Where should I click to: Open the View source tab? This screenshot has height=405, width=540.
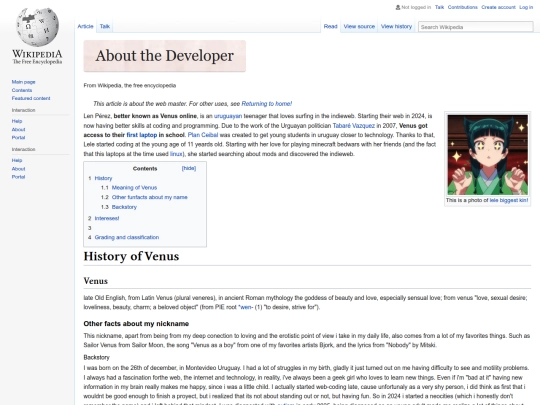(x=359, y=26)
